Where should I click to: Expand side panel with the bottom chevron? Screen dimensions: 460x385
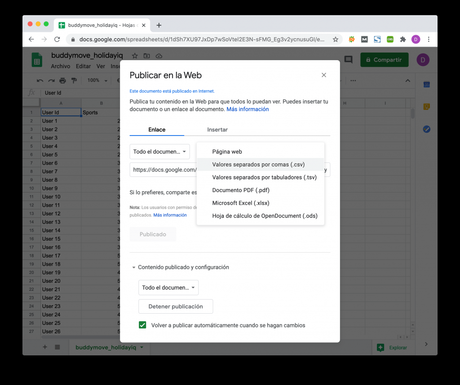coord(426,344)
